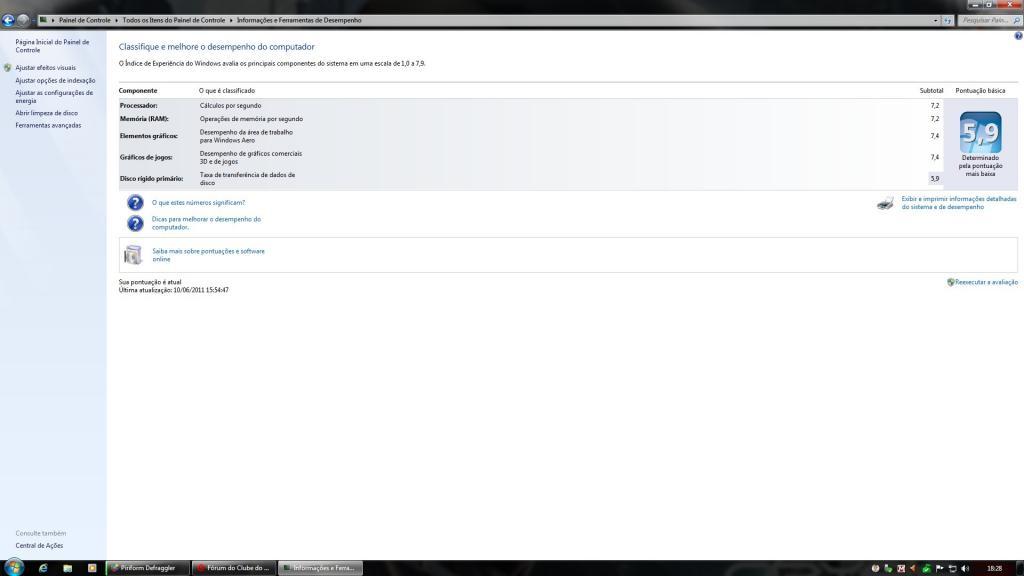Open Windows Explorer folder icon in taskbar
This screenshot has height=576, width=1024.
click(67, 568)
